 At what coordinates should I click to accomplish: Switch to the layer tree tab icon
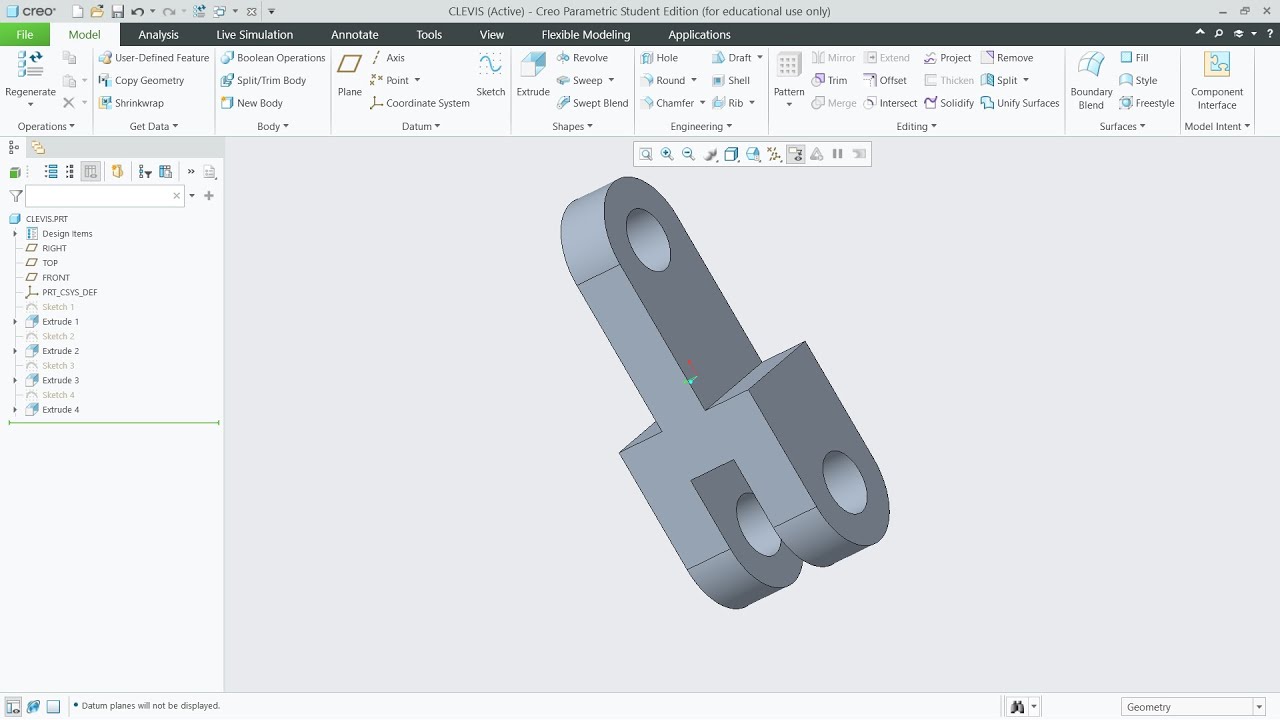pos(37,147)
